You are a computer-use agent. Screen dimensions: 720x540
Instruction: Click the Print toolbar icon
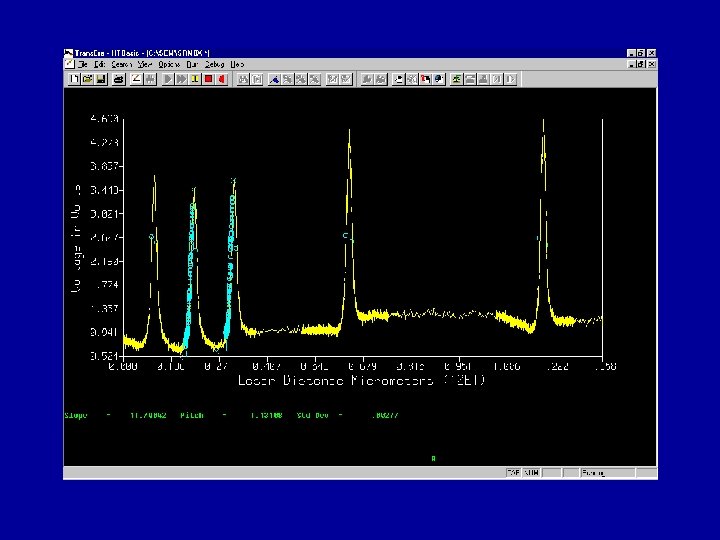click(118, 78)
